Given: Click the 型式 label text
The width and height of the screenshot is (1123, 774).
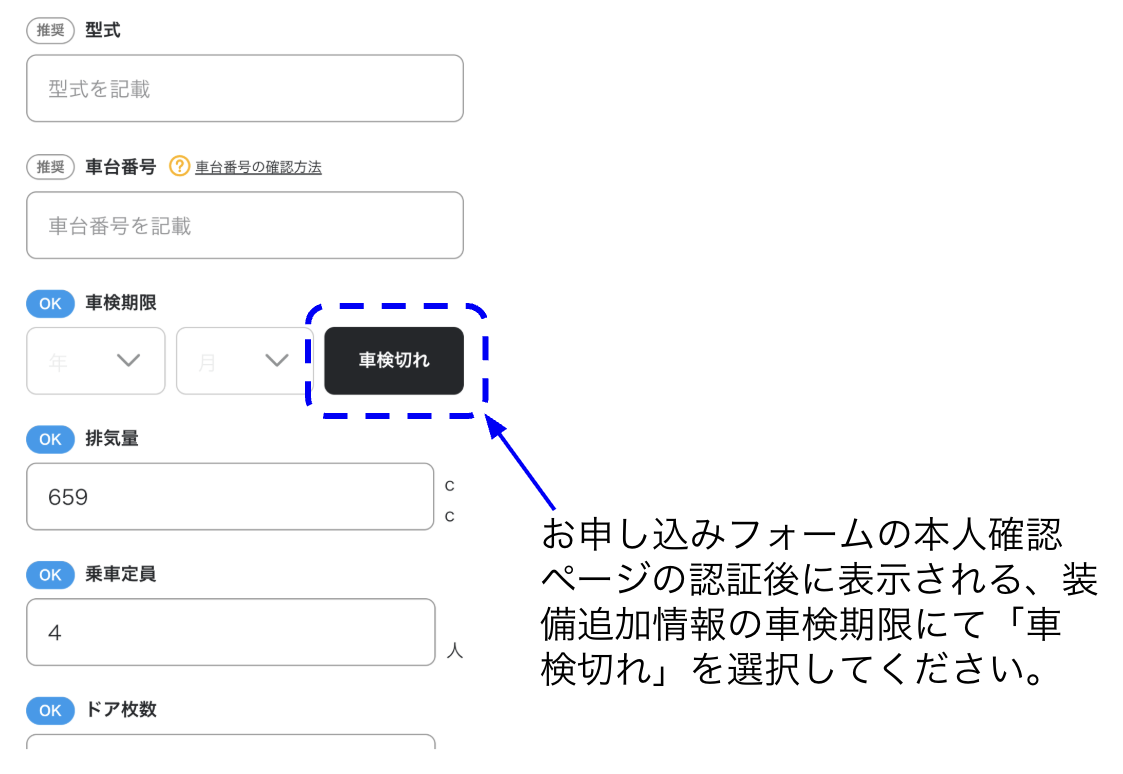Looking at the screenshot, I should (103, 30).
